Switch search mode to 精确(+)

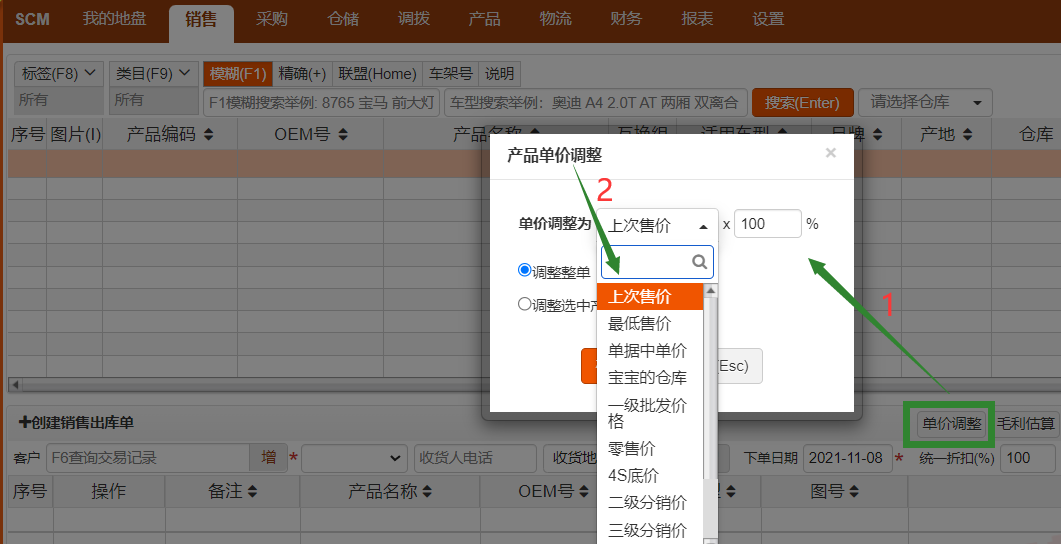coord(302,74)
